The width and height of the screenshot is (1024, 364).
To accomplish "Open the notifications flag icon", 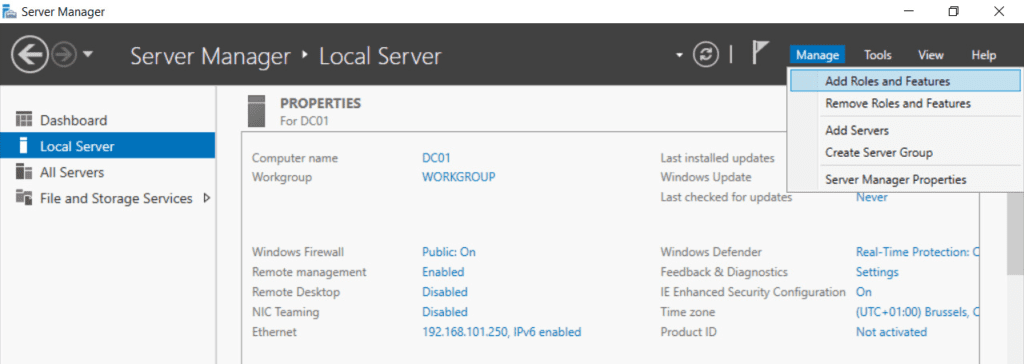I will coord(760,52).
